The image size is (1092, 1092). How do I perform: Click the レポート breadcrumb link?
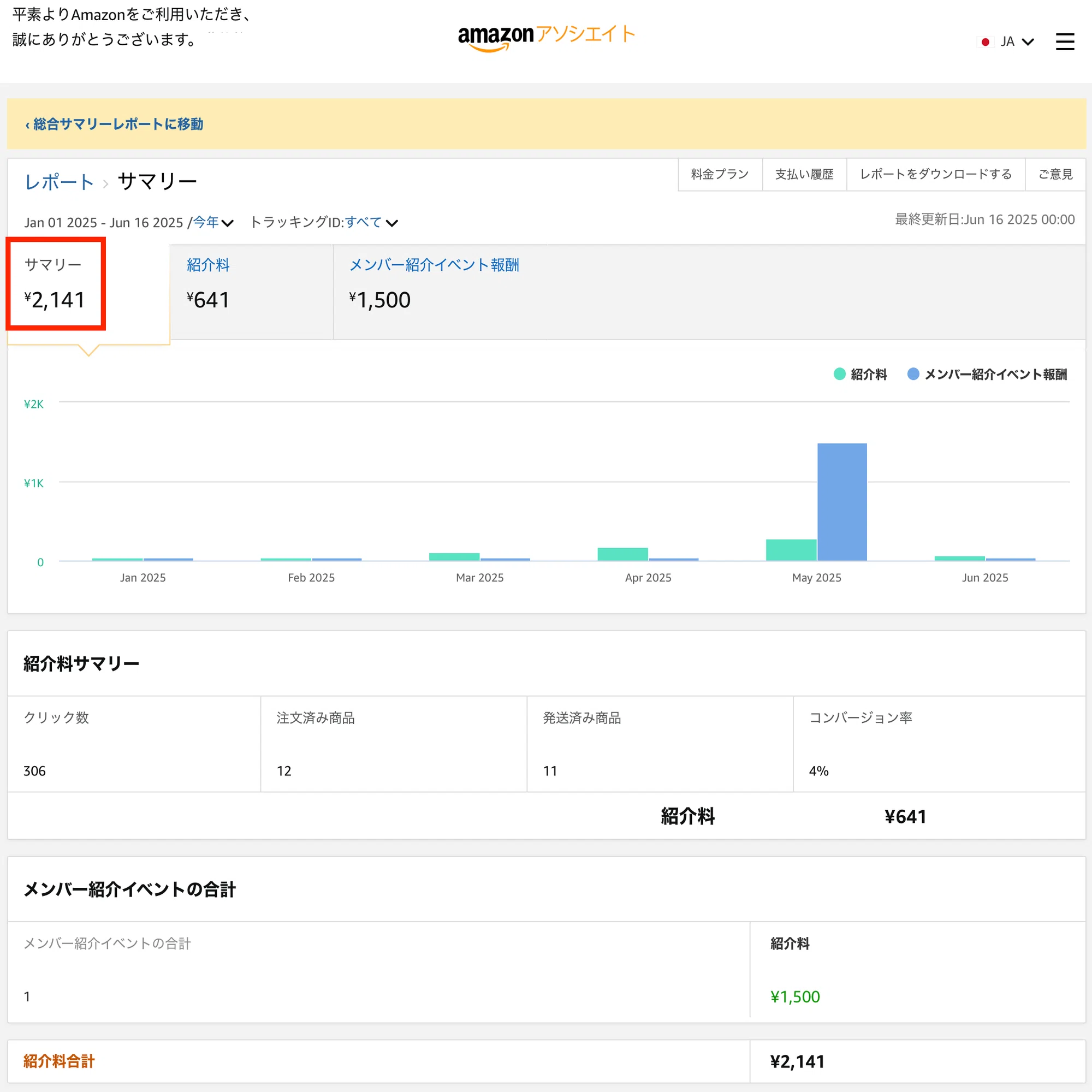[60, 182]
